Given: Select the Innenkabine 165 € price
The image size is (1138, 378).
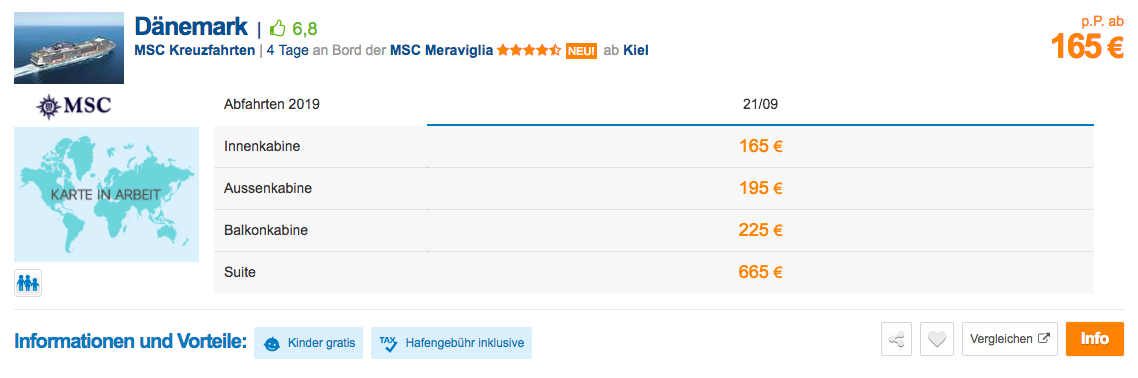Looking at the screenshot, I should coord(760,147).
